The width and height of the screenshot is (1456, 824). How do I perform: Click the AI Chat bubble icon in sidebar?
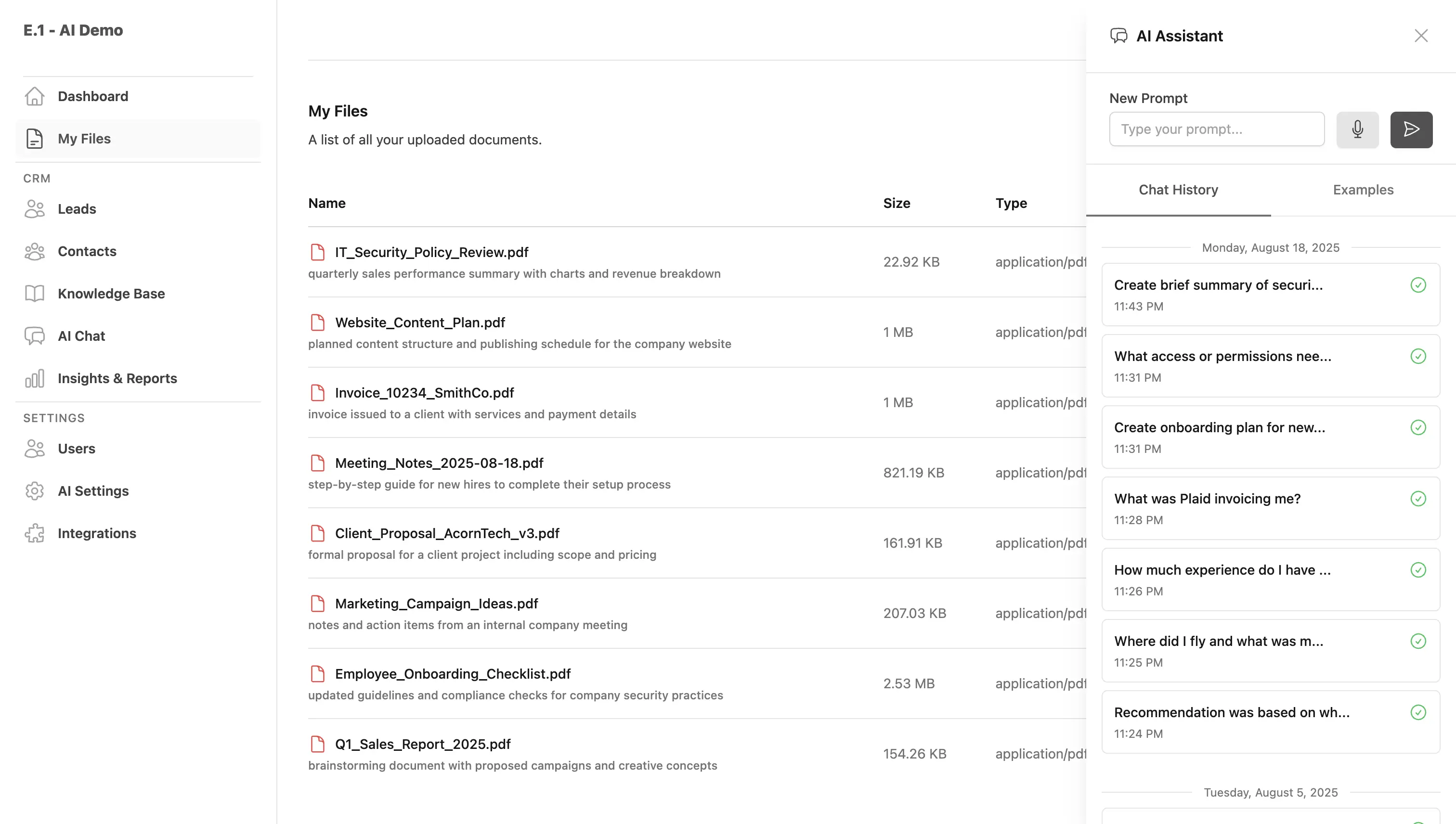coord(35,336)
